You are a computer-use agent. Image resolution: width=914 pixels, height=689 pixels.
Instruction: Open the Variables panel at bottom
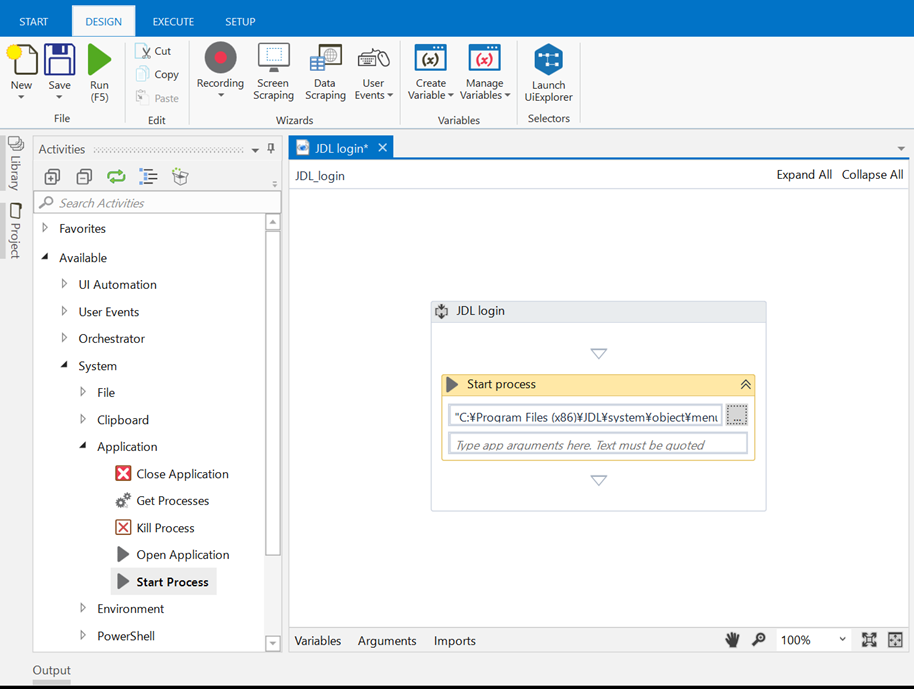(318, 641)
